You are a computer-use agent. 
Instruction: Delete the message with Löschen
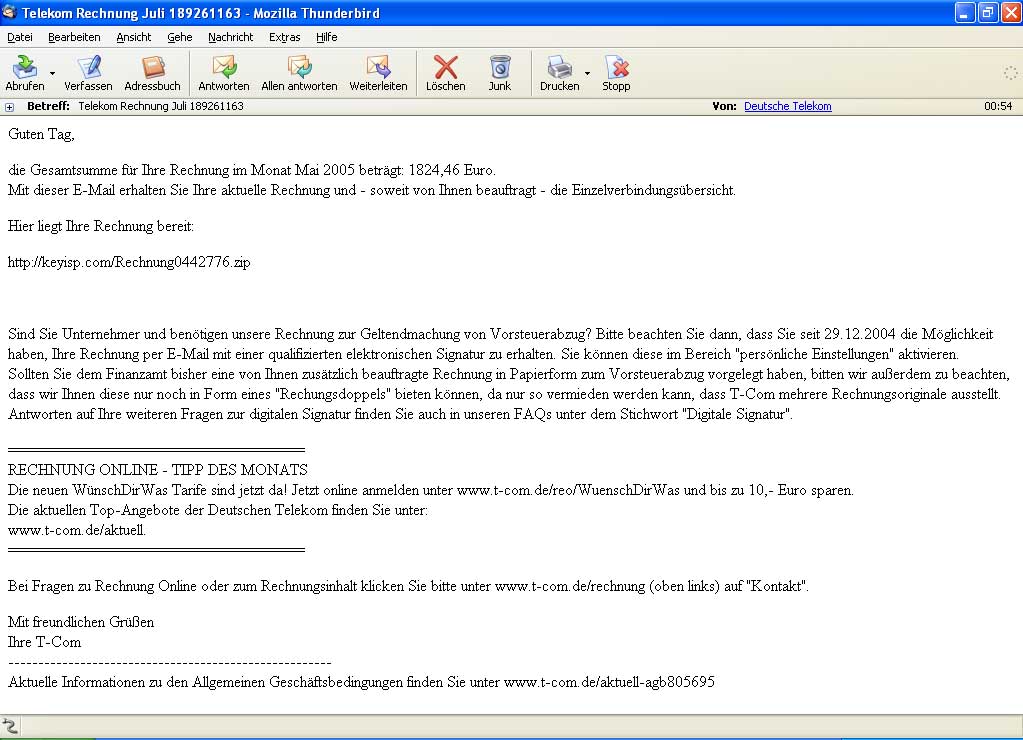[446, 72]
